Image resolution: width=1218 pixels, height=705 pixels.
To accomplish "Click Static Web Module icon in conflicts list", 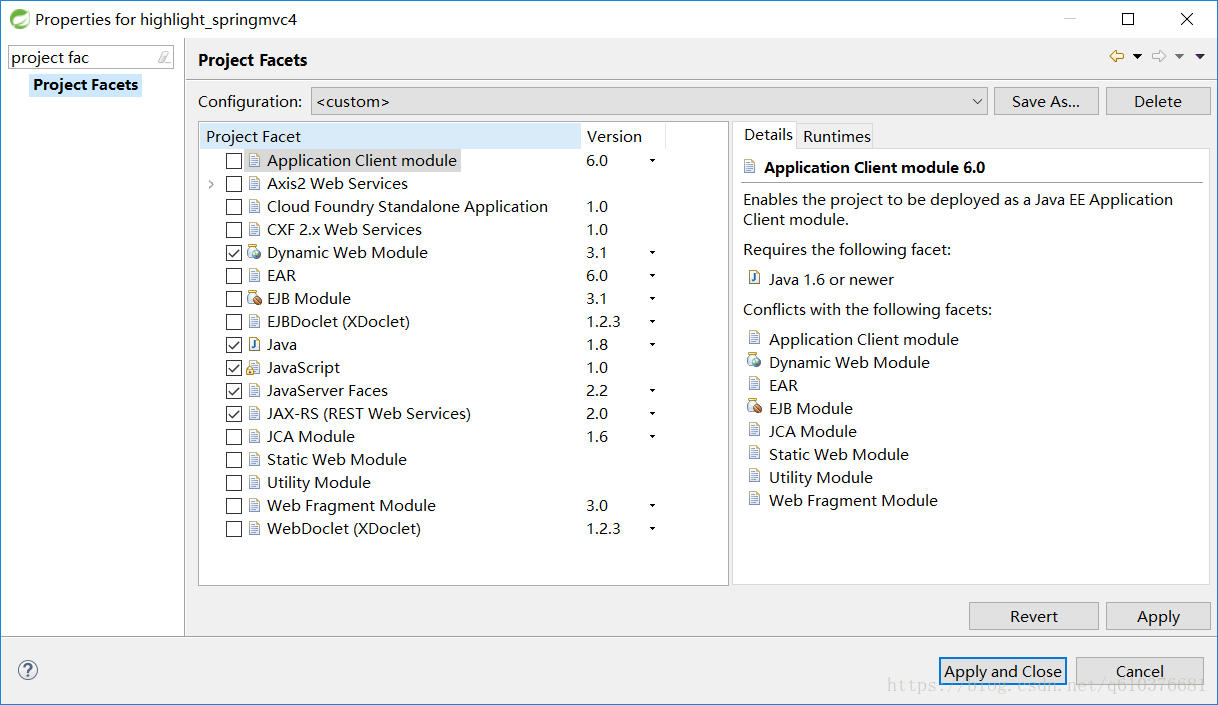I will pos(754,453).
